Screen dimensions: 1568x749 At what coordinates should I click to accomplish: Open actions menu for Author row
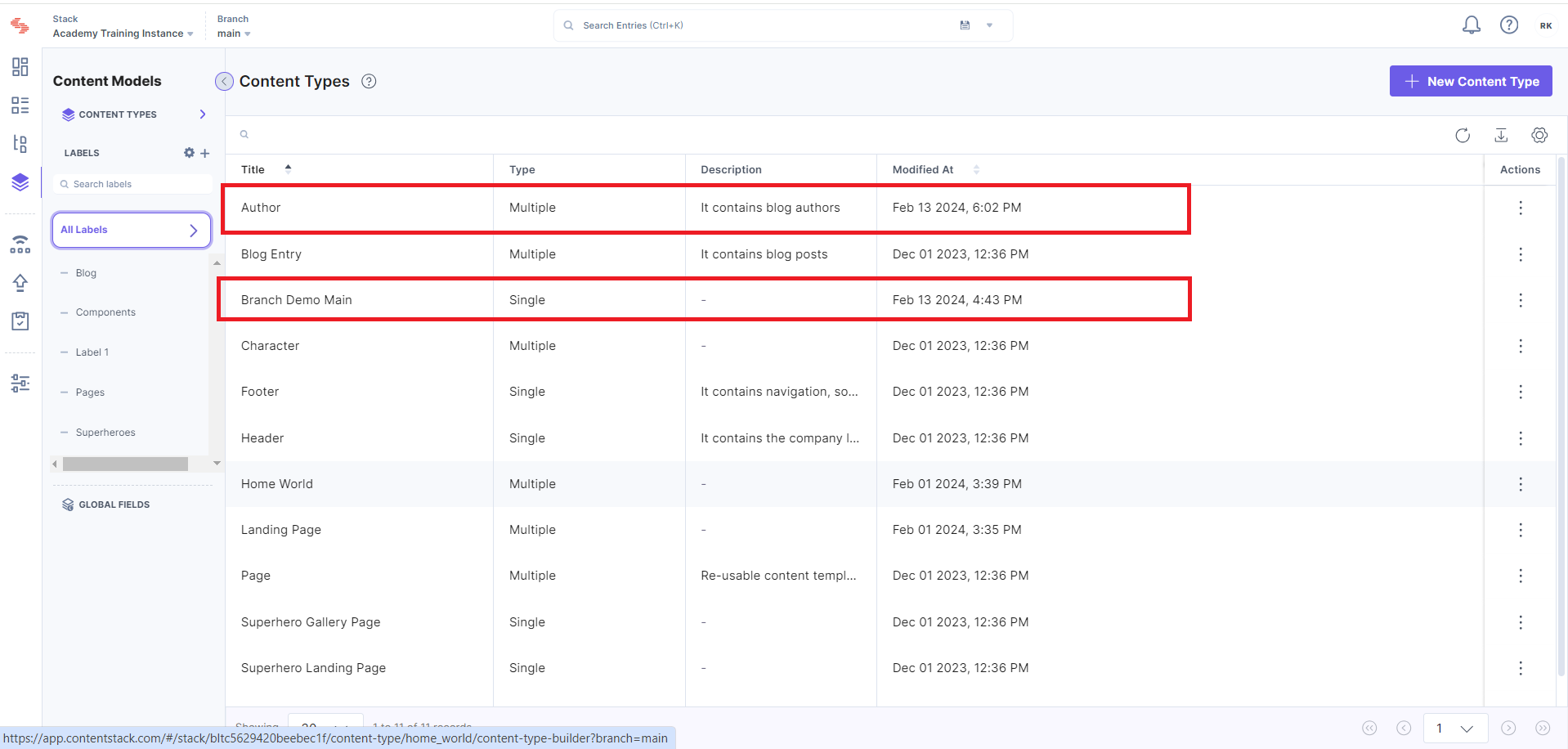pyautogui.click(x=1521, y=208)
